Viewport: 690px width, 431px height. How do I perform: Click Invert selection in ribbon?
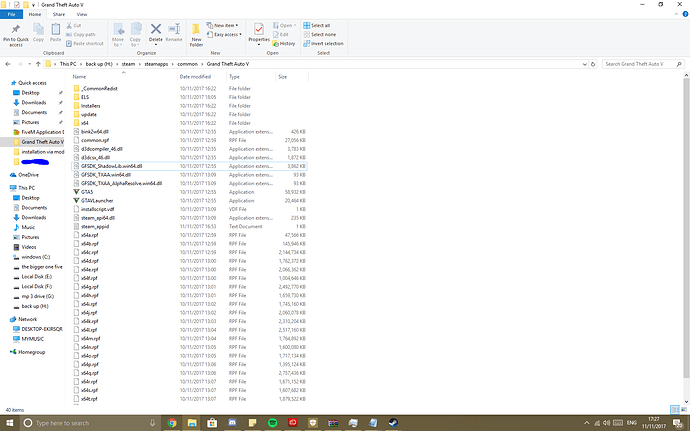323,44
